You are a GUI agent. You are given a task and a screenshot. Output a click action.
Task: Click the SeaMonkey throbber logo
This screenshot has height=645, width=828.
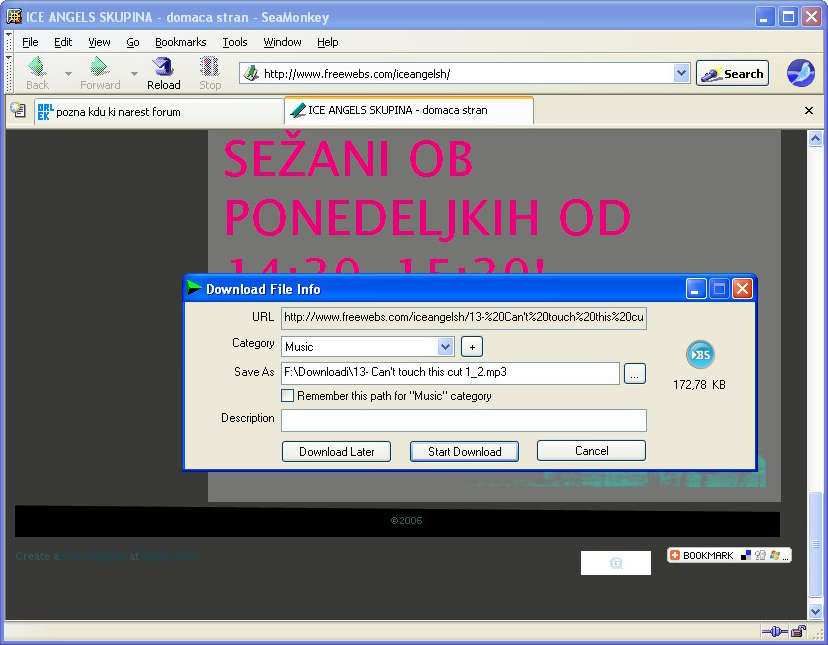(800, 73)
